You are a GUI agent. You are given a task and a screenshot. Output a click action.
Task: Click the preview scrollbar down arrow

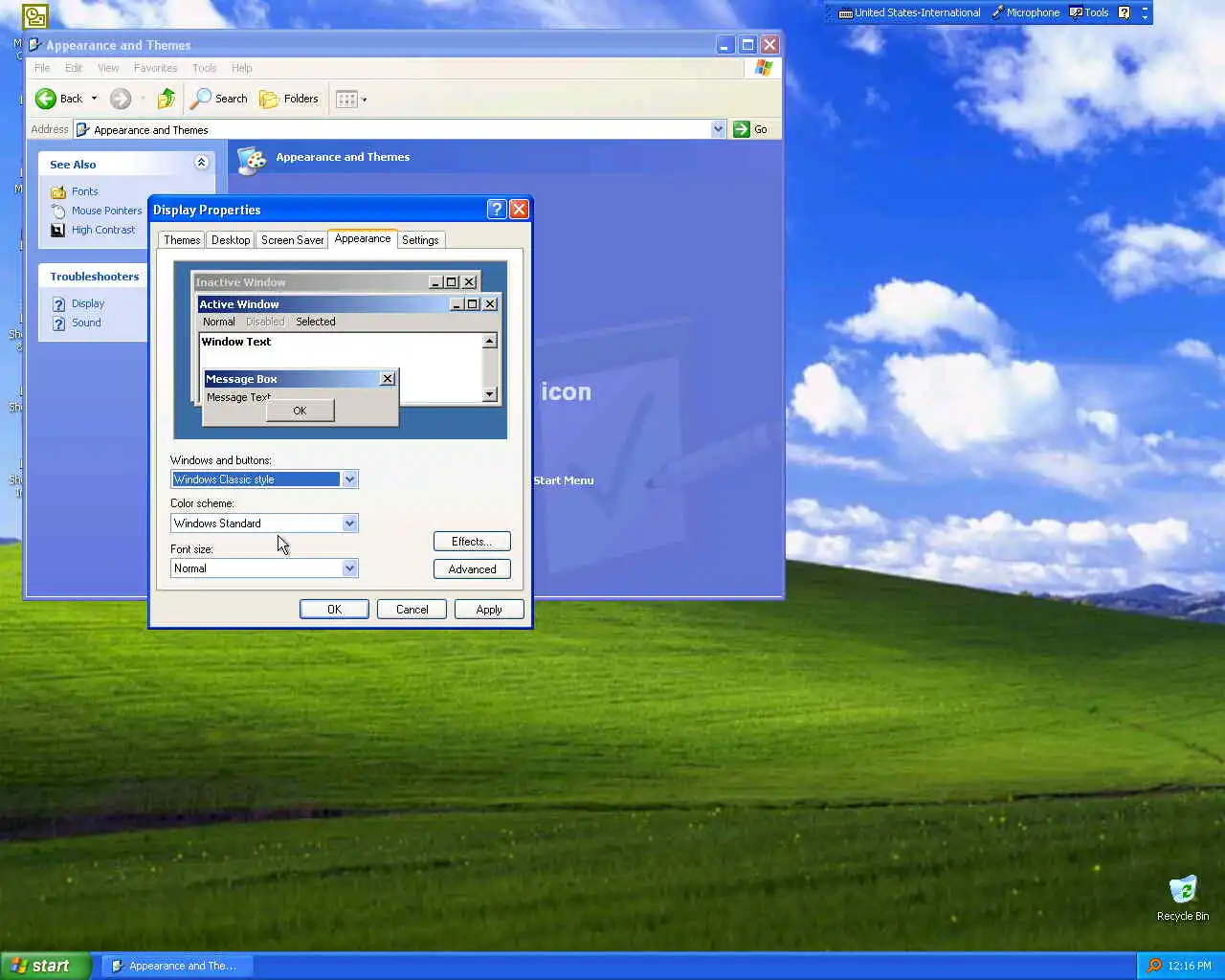489,394
